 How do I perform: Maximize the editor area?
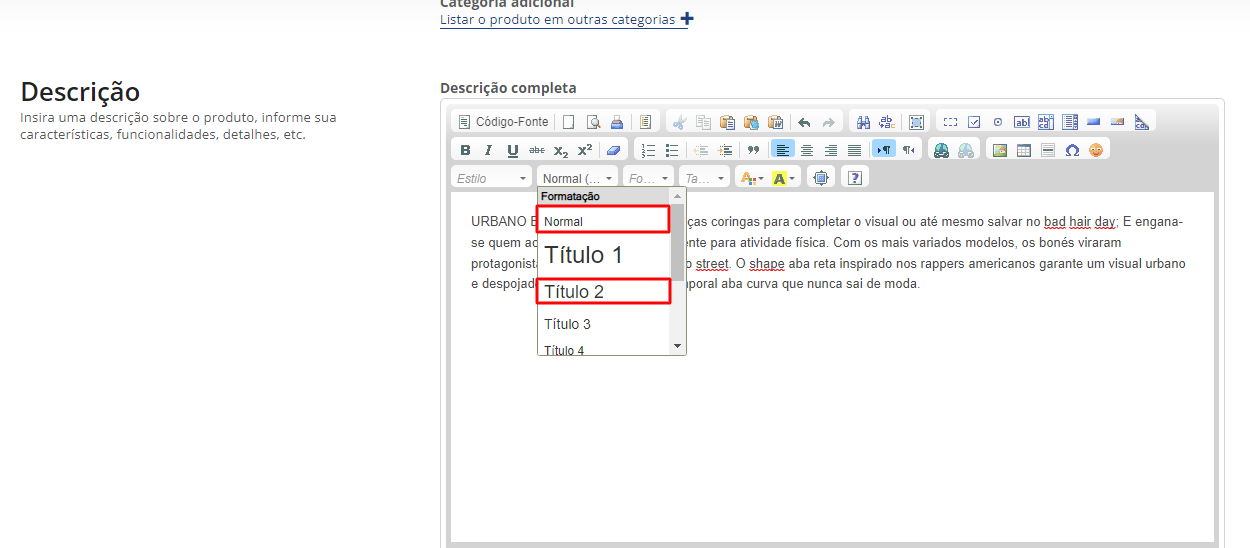pyautogui.click(x=822, y=178)
